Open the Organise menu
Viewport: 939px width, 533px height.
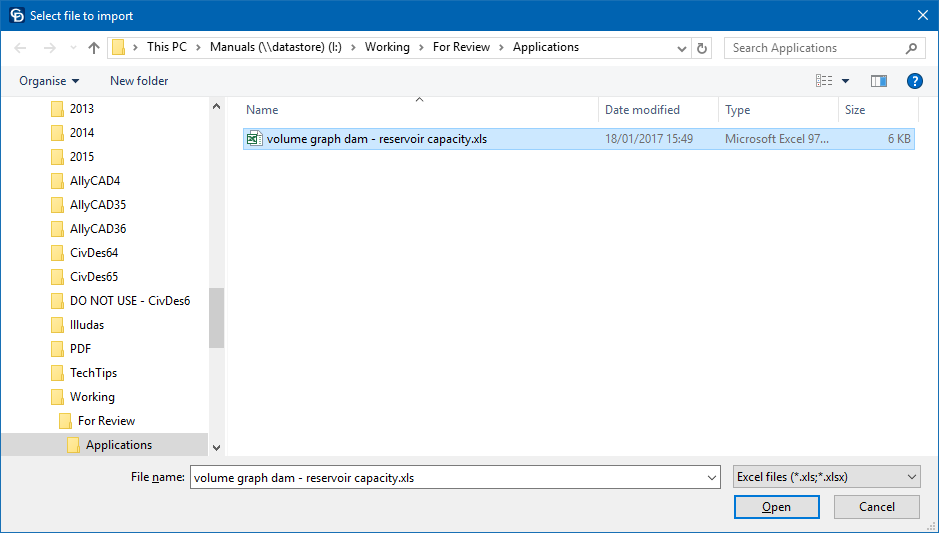49,81
